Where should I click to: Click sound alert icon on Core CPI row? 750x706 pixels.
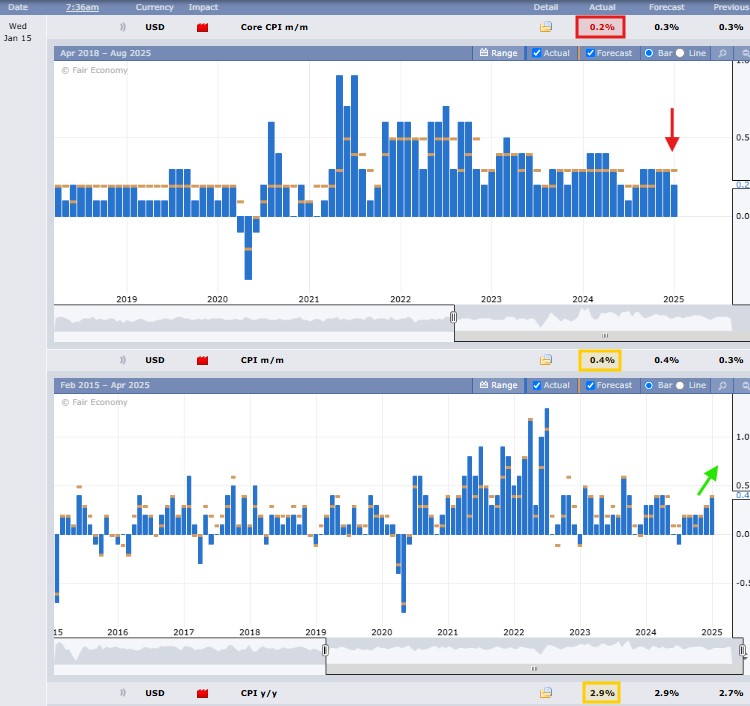coord(123,27)
